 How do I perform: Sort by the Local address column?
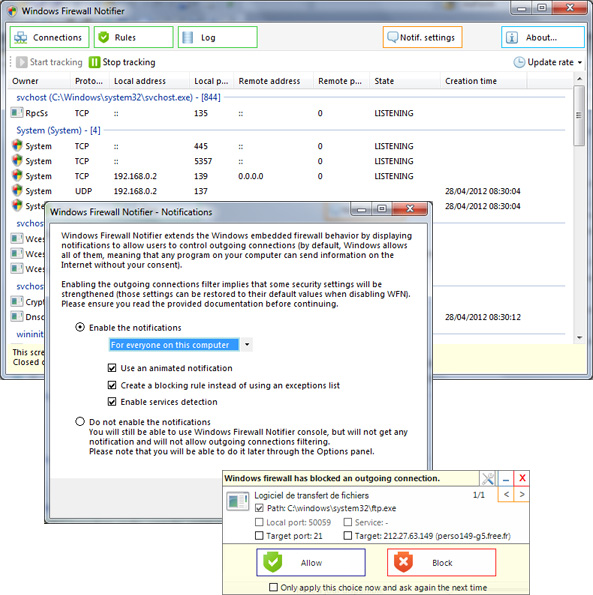point(149,81)
